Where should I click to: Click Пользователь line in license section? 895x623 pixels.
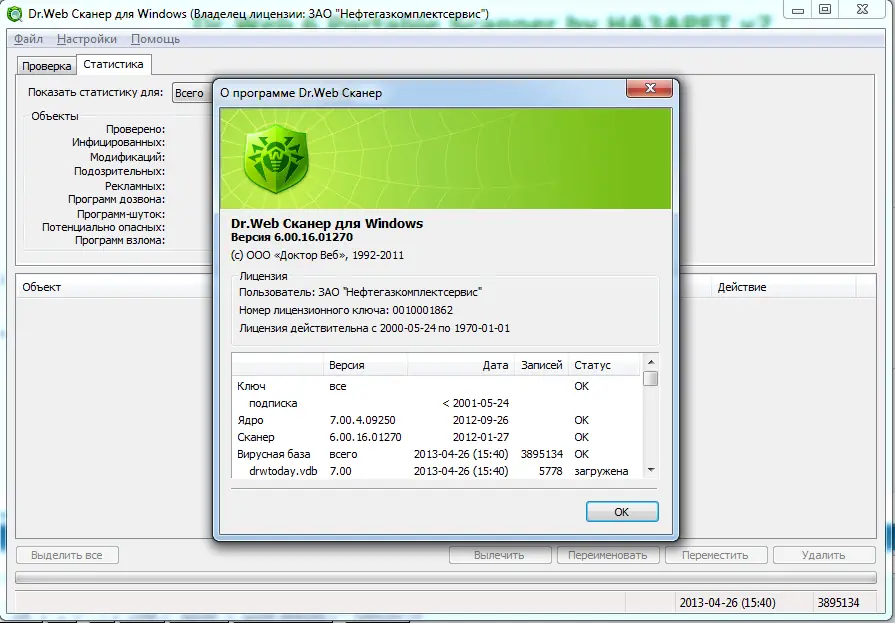360,292
